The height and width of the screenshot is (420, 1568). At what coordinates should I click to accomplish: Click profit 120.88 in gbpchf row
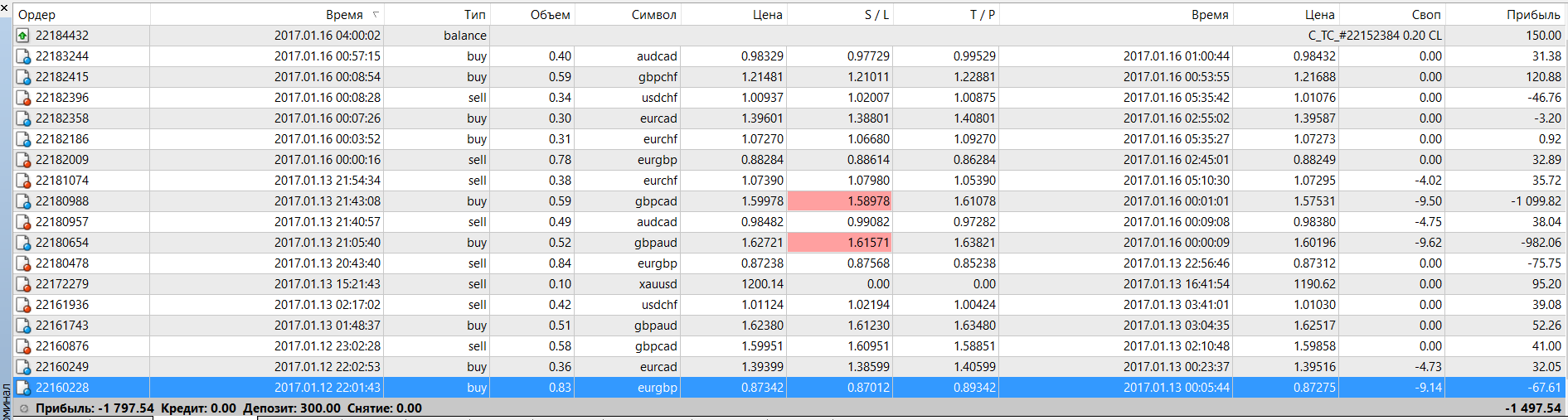pos(1543,77)
